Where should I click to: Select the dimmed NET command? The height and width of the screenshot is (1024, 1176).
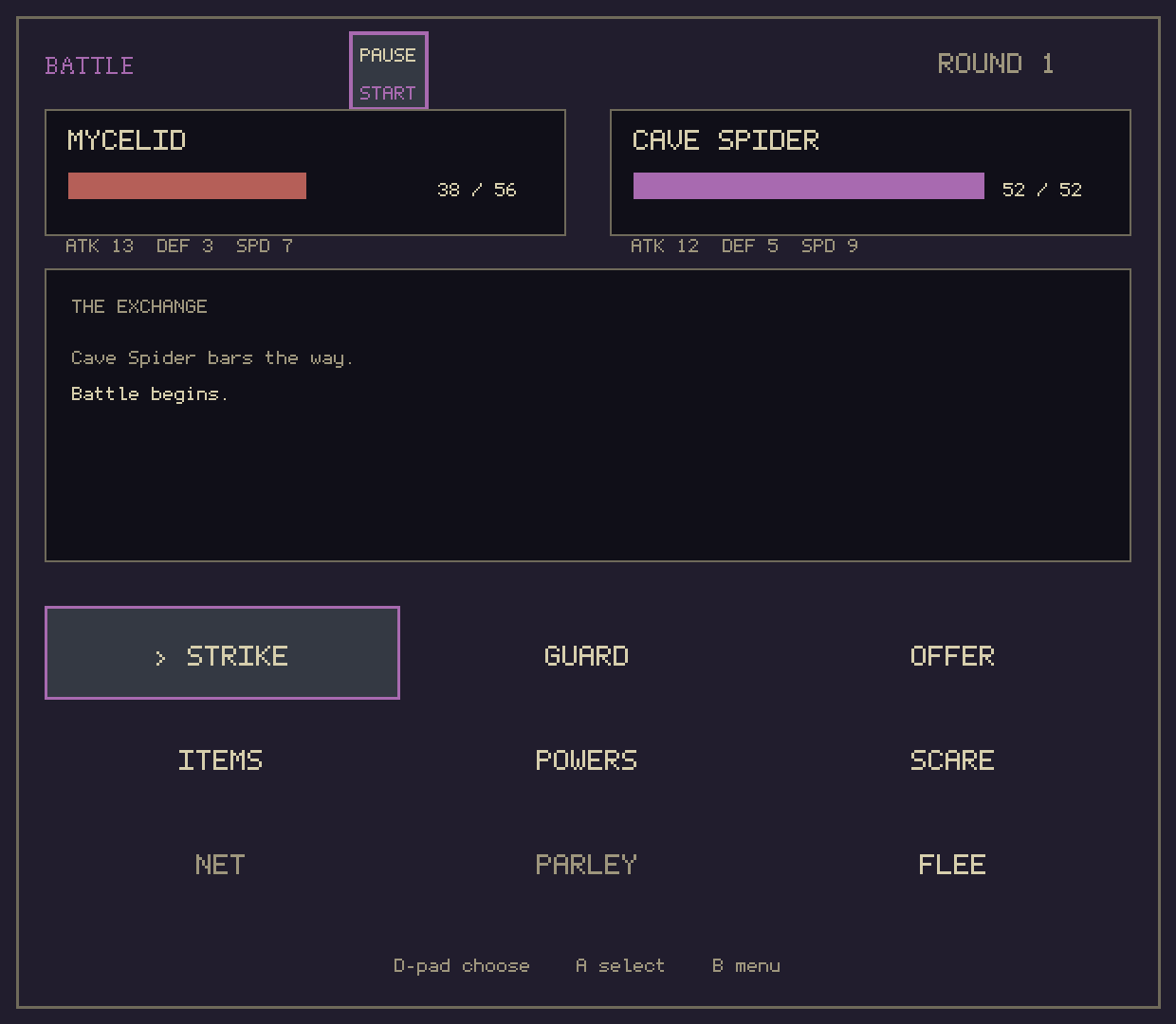coord(220,865)
